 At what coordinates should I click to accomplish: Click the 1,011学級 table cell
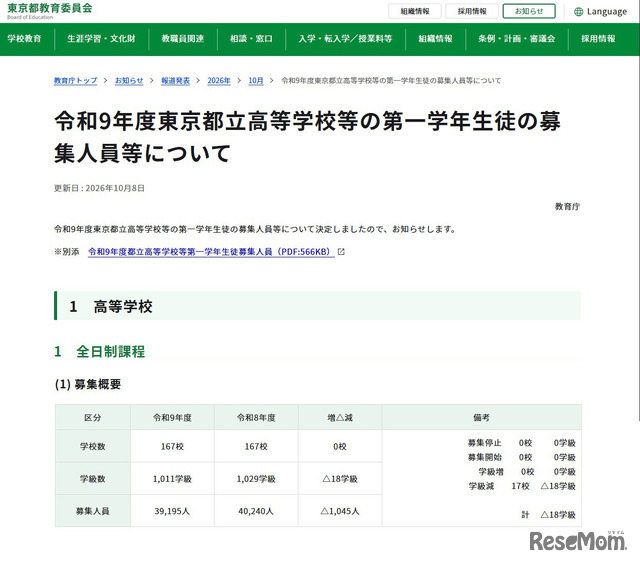172,479
